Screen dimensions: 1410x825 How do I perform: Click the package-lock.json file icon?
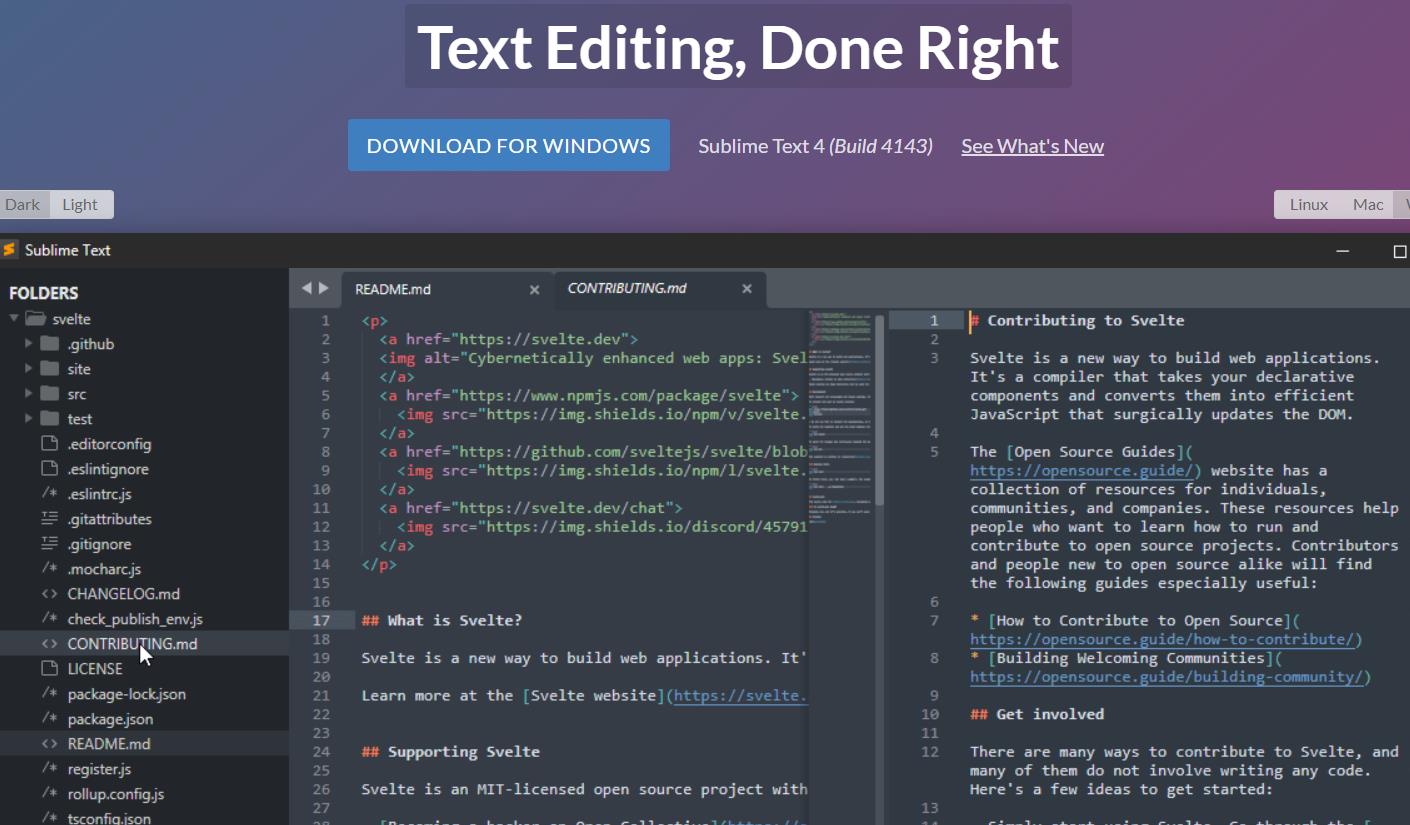(50, 694)
